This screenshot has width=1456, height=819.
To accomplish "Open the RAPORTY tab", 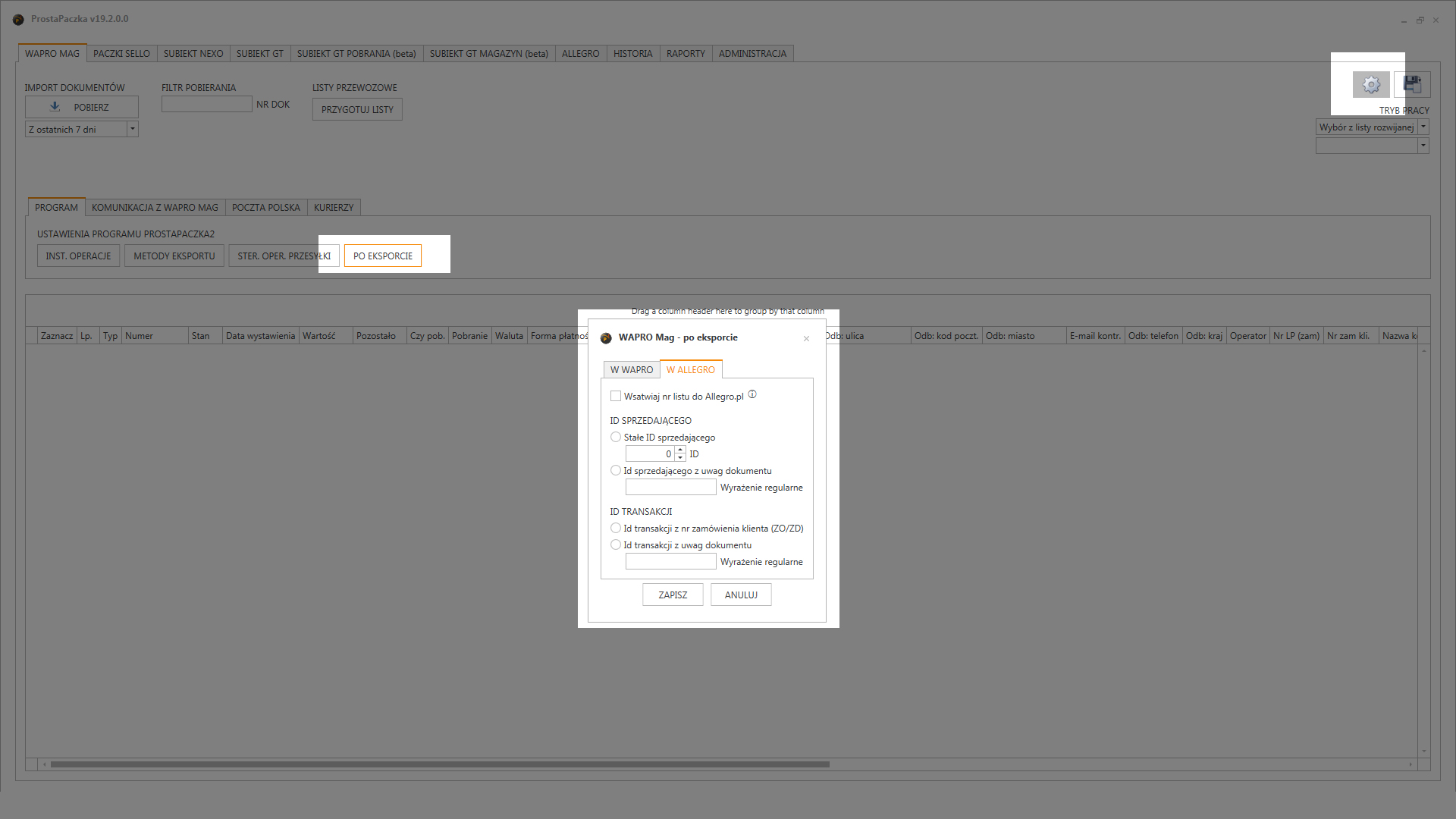I will coord(686,54).
